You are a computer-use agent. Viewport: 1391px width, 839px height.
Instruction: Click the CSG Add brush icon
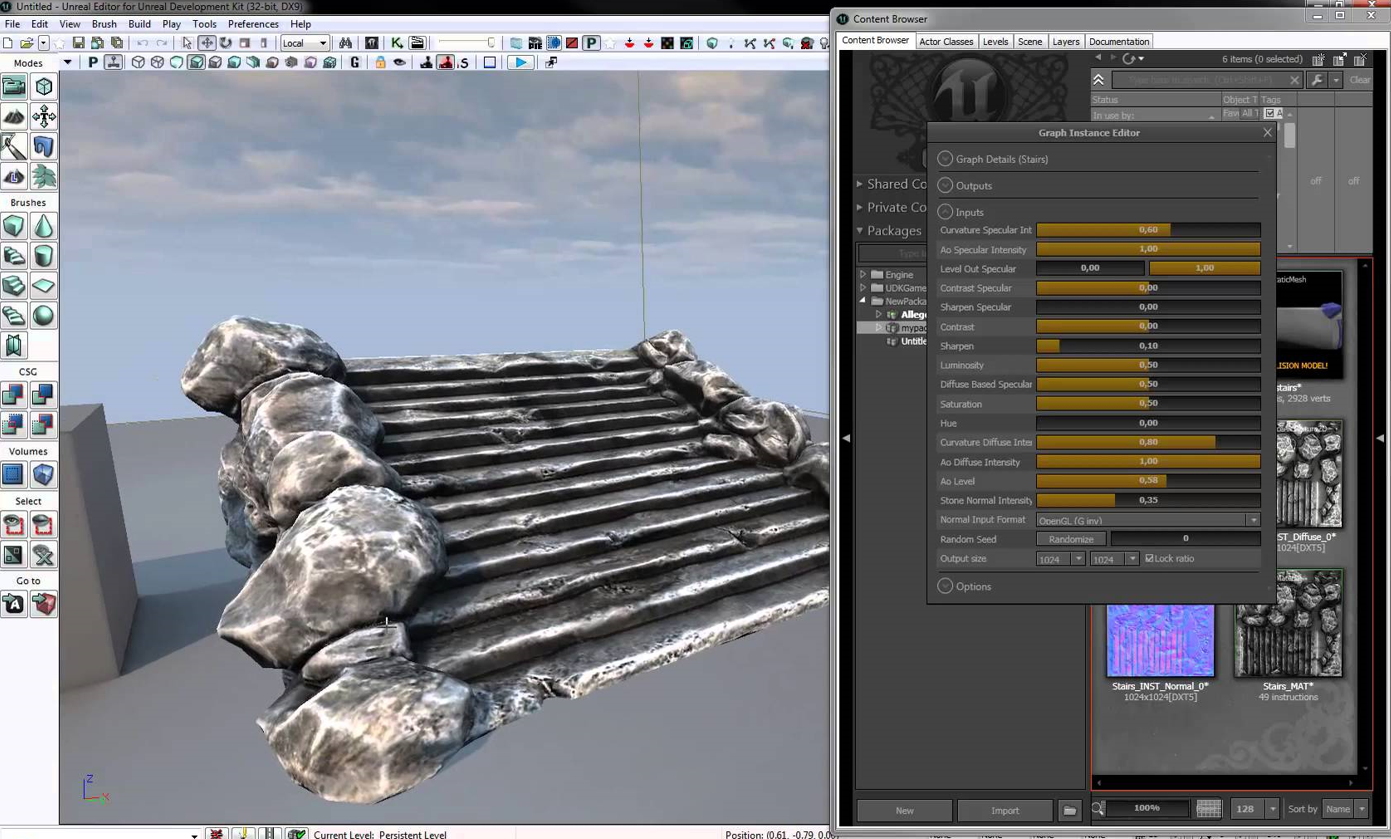tap(14, 396)
